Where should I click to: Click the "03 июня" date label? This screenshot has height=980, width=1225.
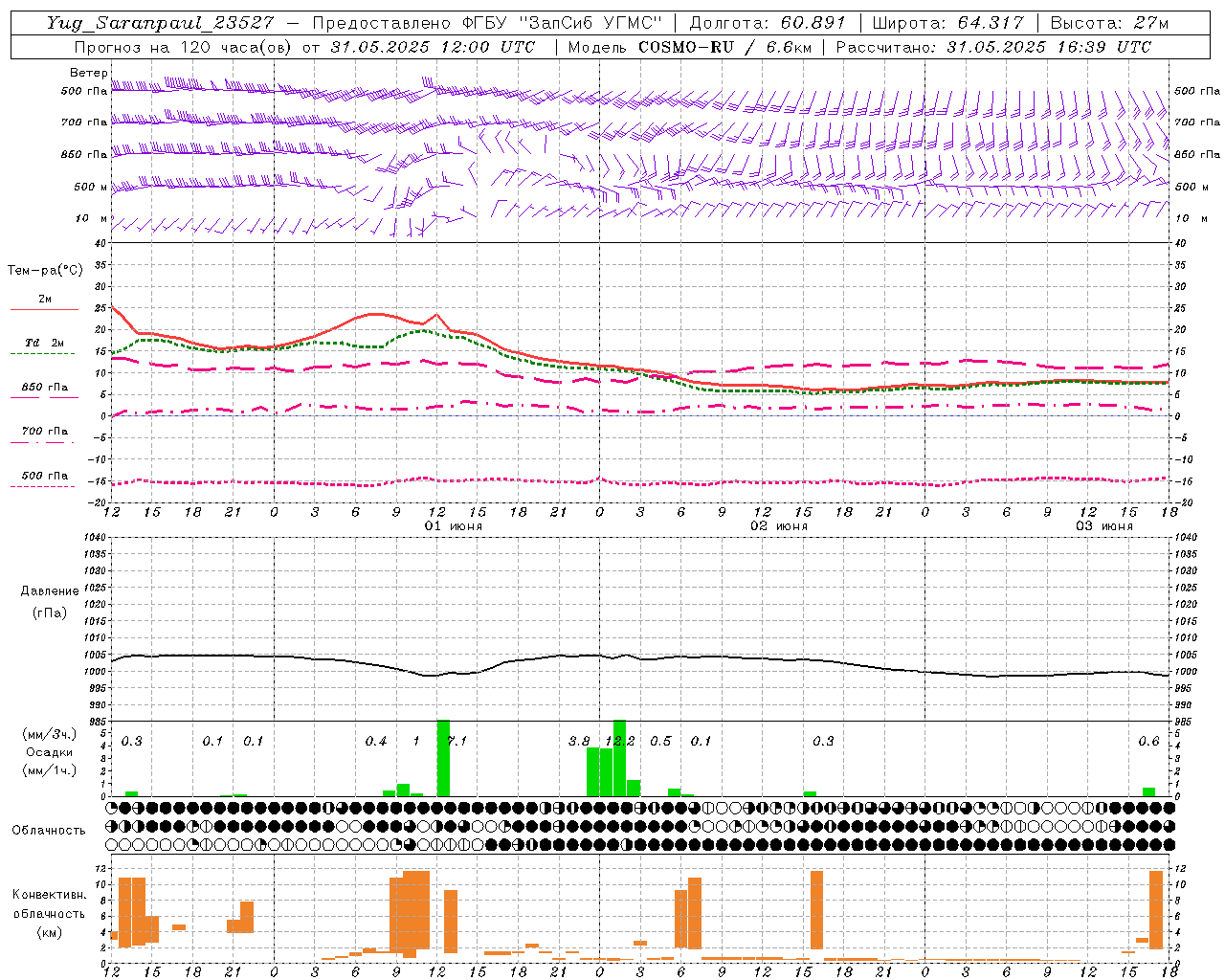1104,526
